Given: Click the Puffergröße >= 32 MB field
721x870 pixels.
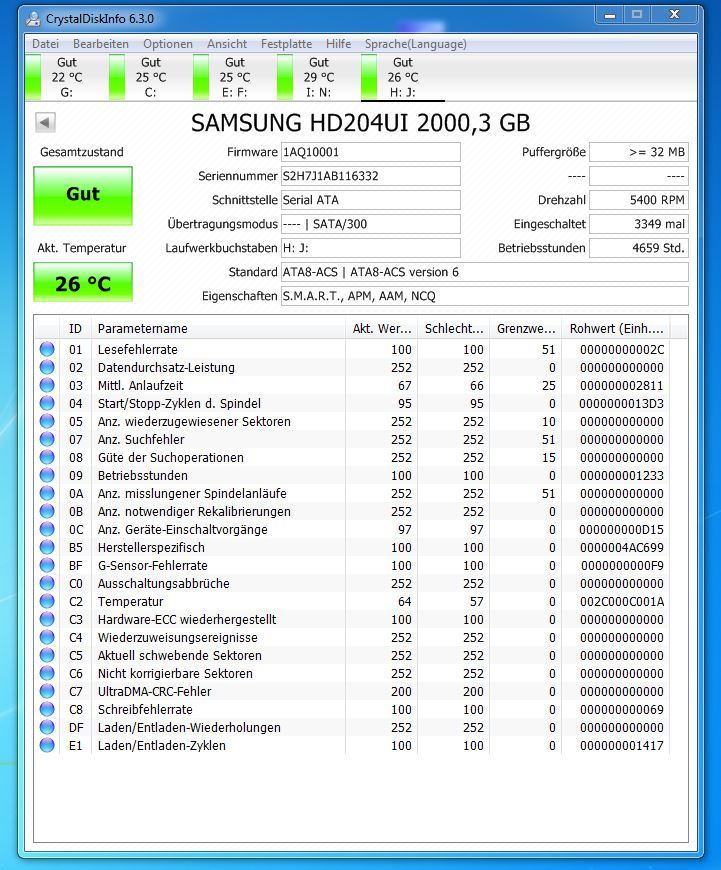Looking at the screenshot, I should (639, 152).
